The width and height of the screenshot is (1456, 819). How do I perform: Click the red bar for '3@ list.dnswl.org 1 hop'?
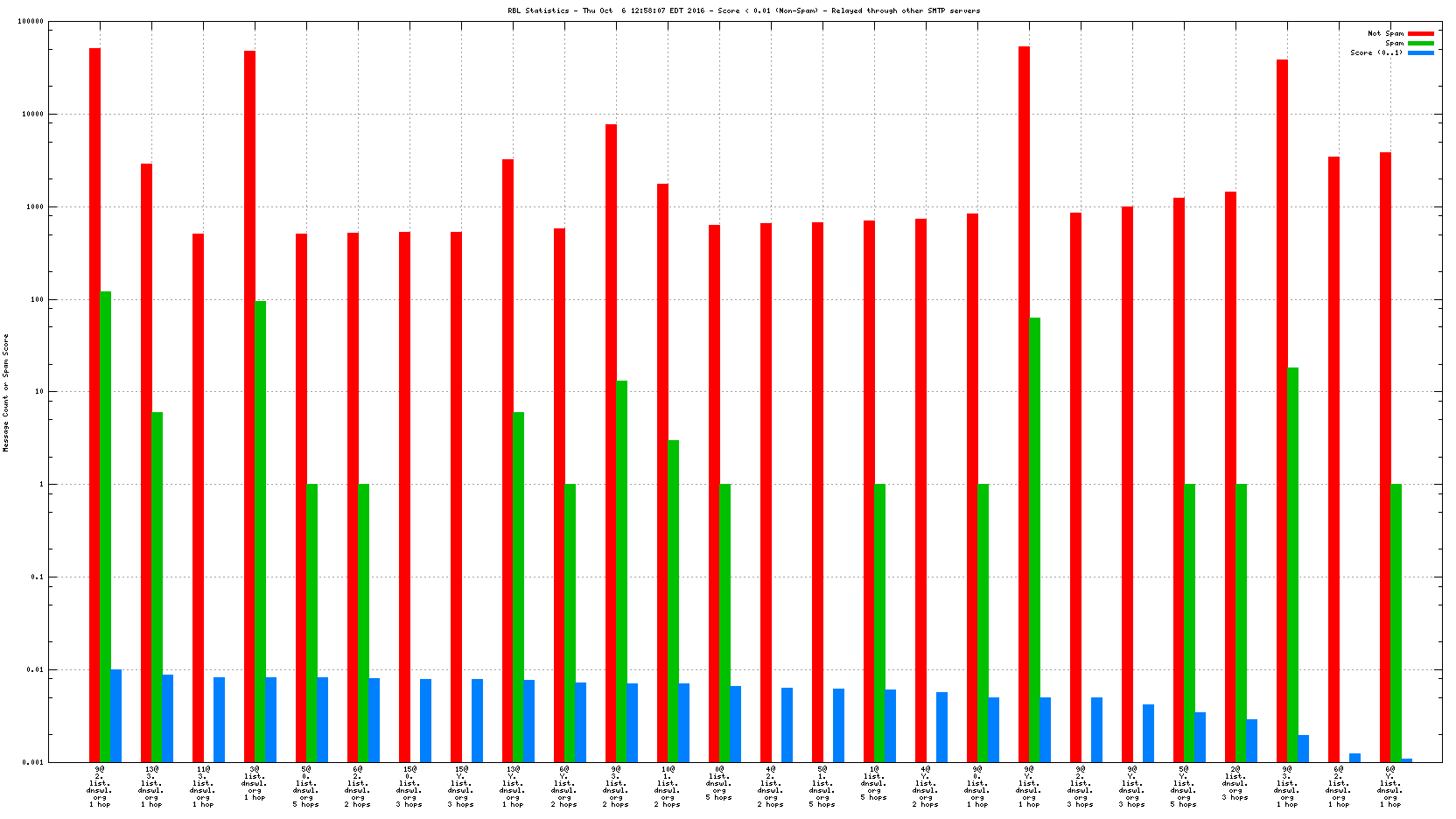pyautogui.click(x=249, y=402)
